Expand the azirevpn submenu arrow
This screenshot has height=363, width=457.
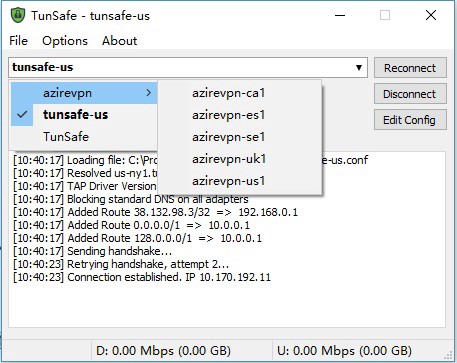tap(149, 93)
